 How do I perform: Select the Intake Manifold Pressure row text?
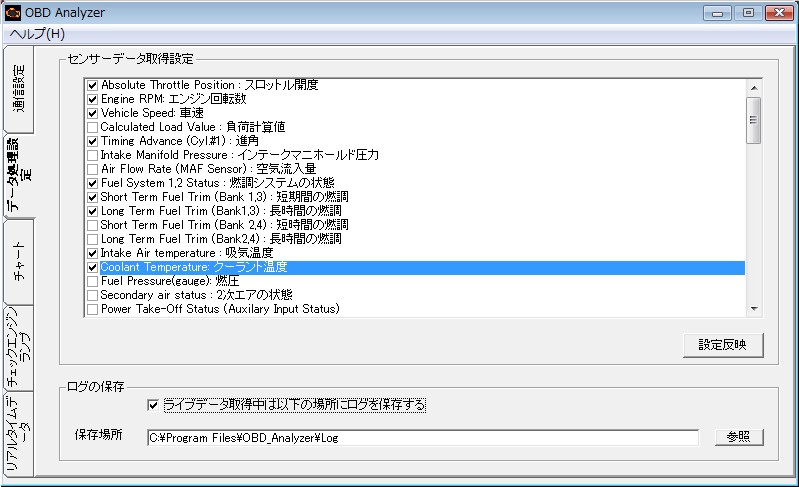coord(239,155)
